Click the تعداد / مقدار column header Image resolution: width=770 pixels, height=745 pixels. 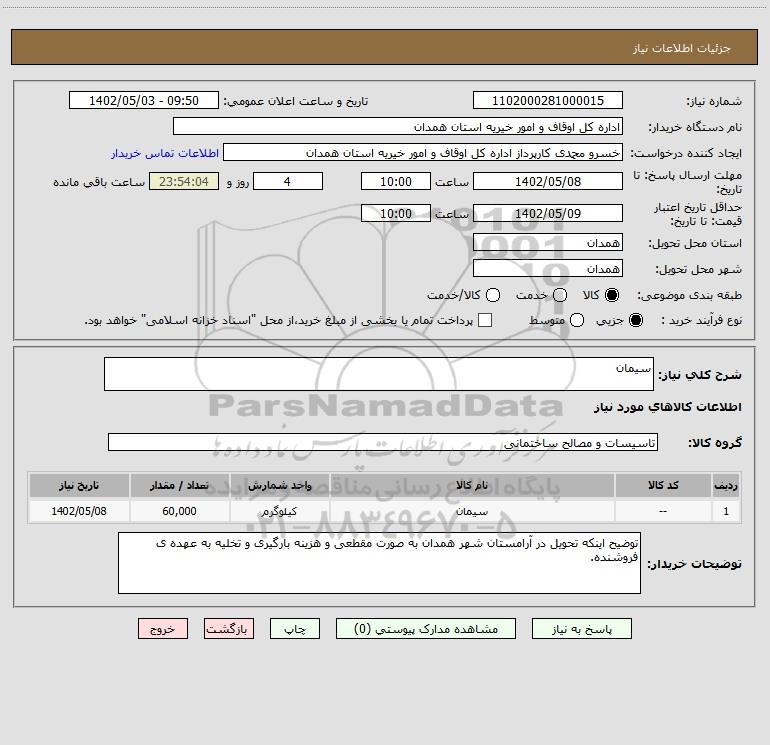tap(179, 485)
